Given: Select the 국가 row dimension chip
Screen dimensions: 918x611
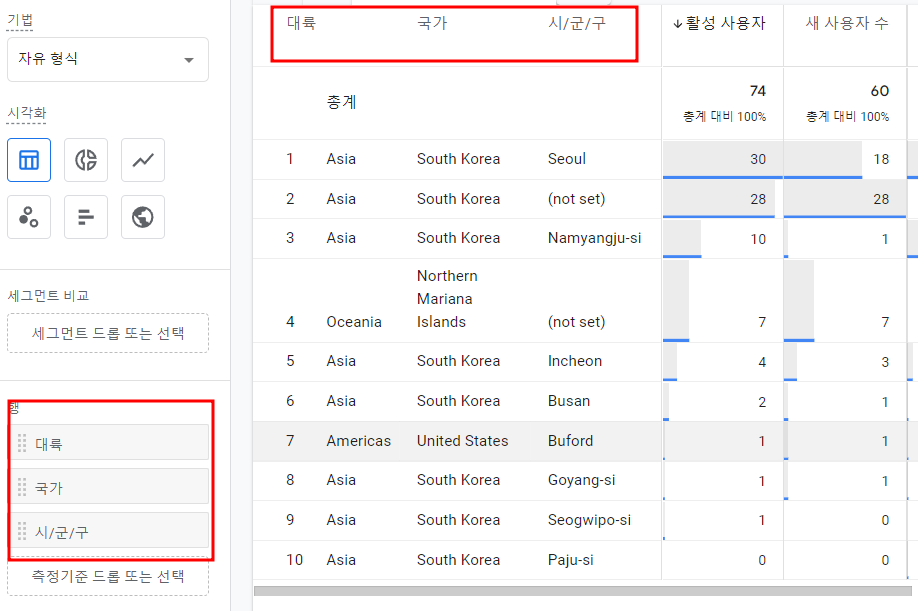Looking at the screenshot, I should (110, 486).
